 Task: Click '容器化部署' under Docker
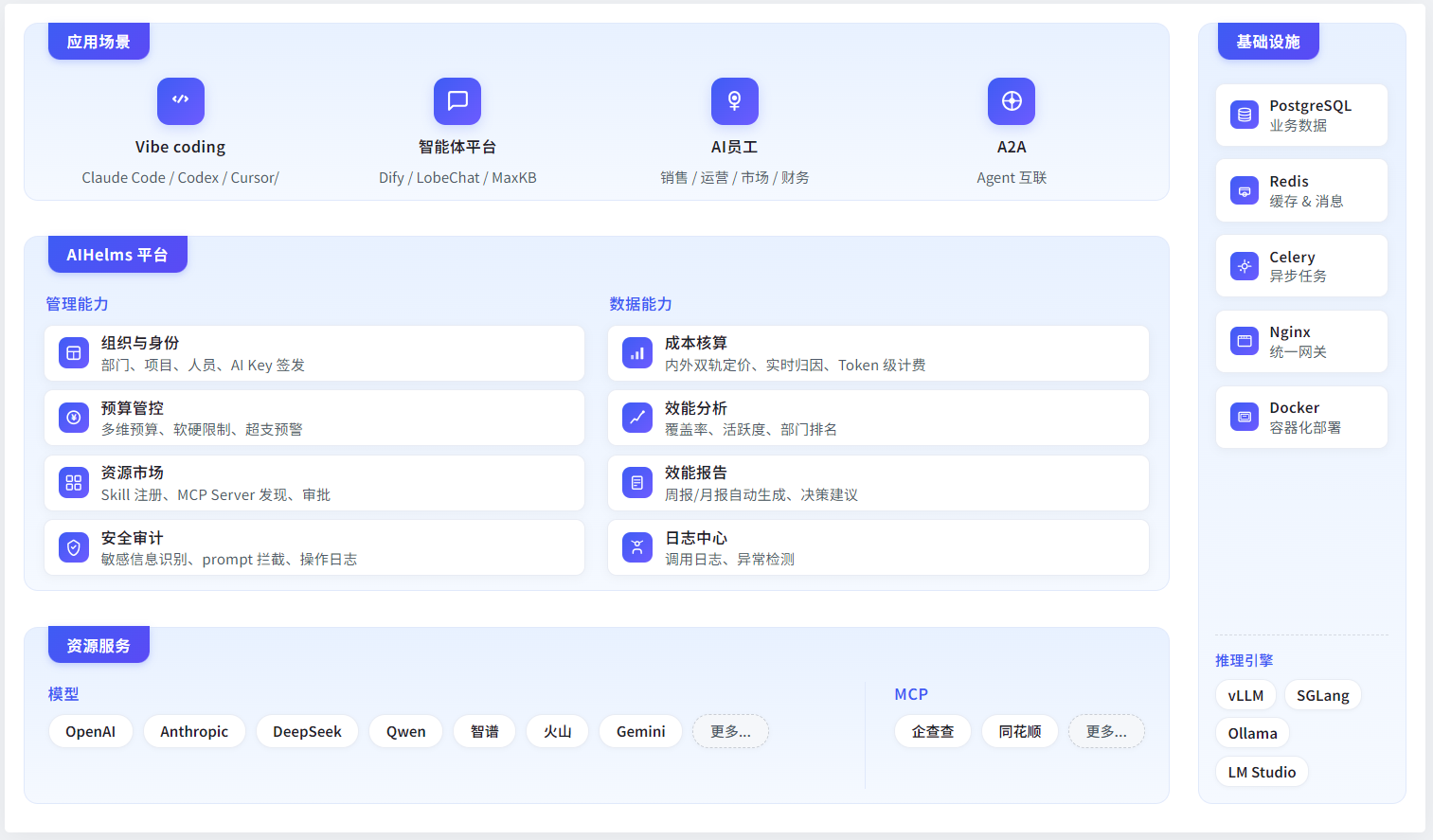coord(1305,427)
